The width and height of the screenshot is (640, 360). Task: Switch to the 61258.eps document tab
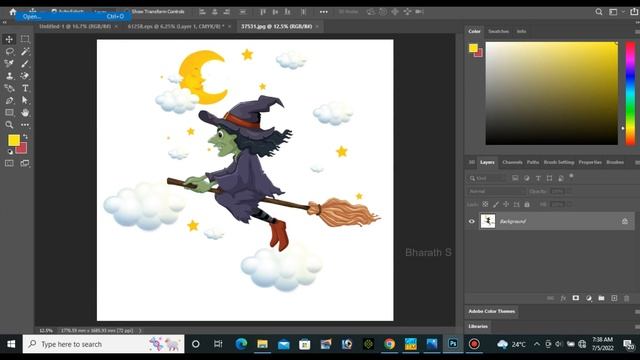point(176,26)
